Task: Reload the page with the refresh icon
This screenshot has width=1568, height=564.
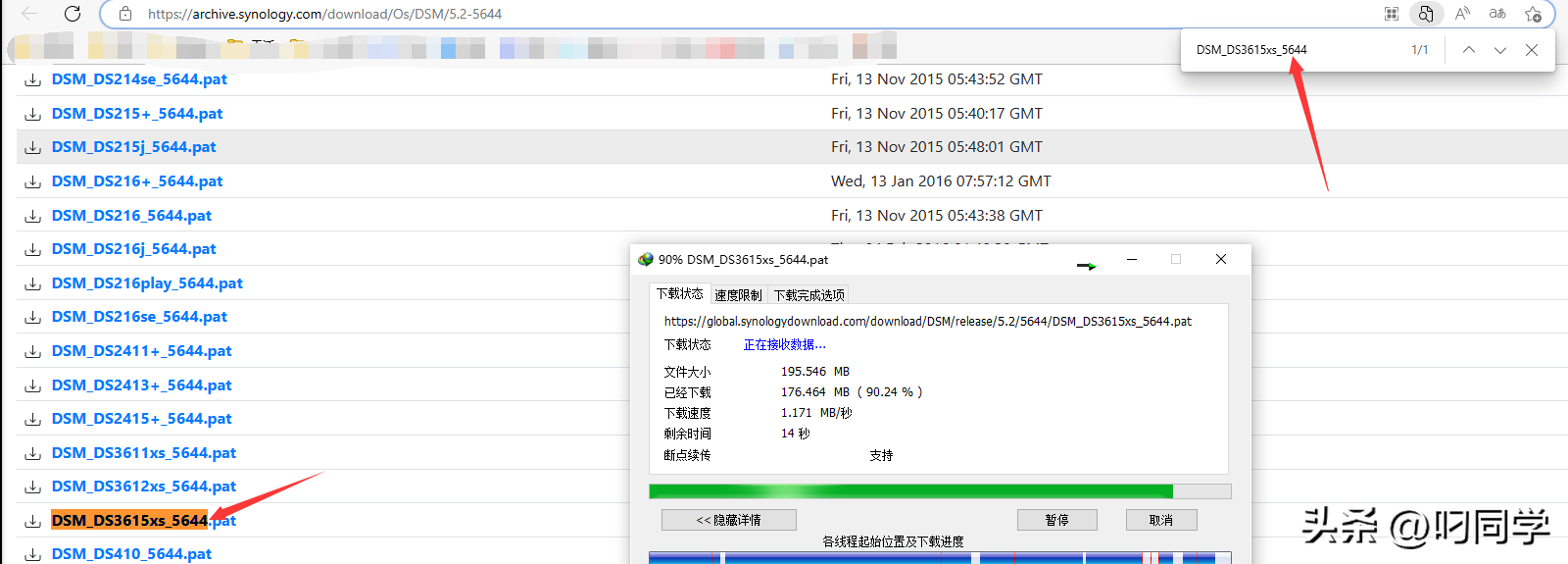Action: pos(73,14)
